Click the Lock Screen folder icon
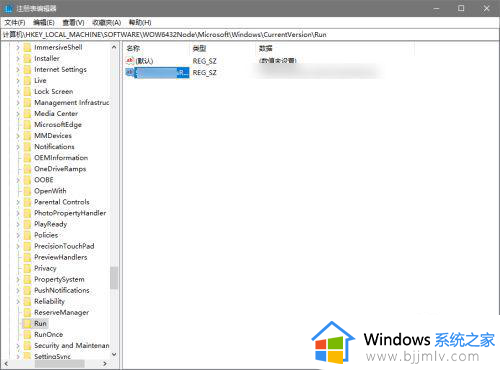 coord(27,91)
